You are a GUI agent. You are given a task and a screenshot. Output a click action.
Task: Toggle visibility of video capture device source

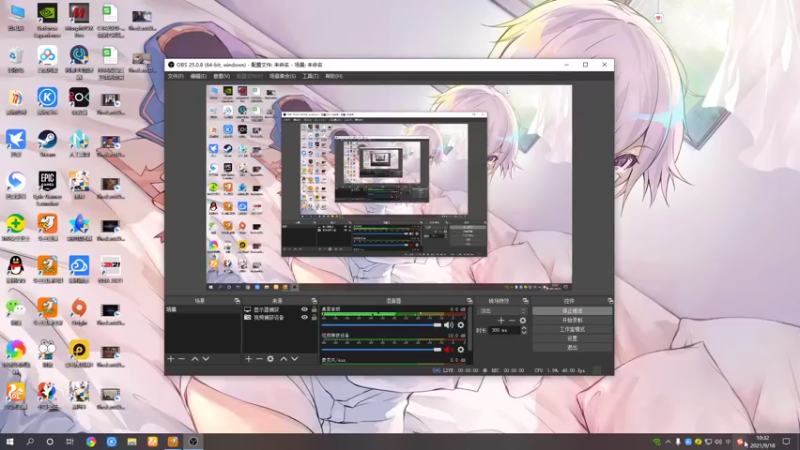coord(305,317)
